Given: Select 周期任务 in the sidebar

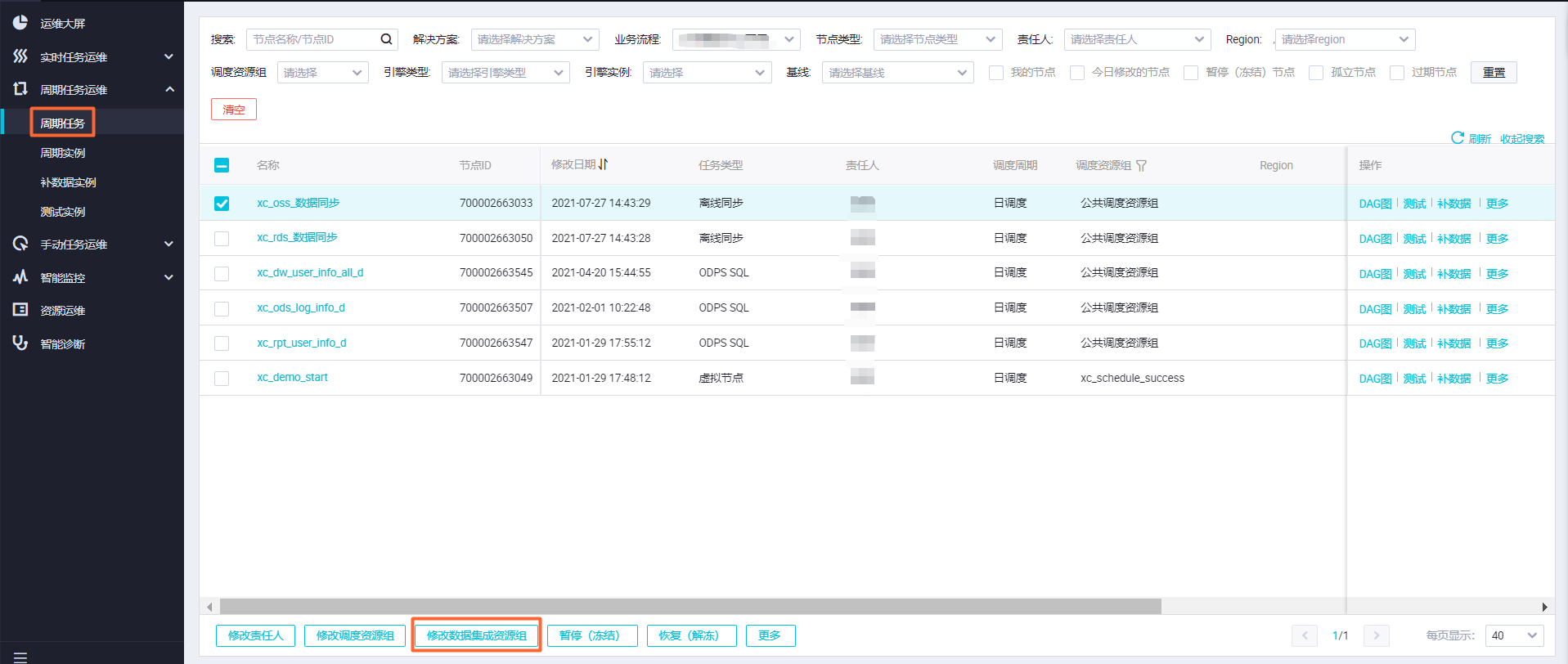Looking at the screenshot, I should [x=63, y=123].
